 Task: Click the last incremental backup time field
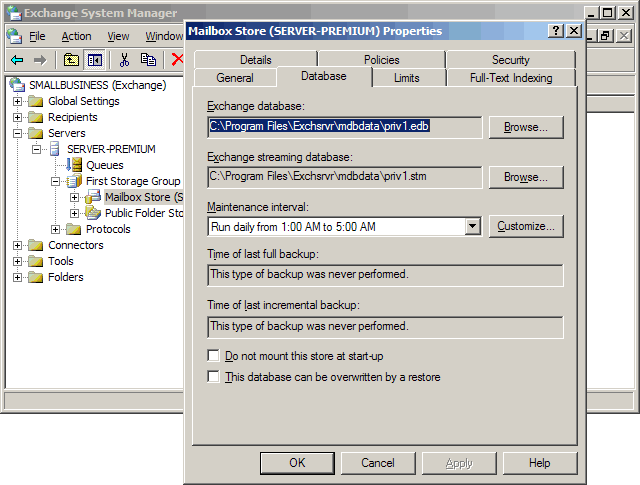click(x=385, y=327)
